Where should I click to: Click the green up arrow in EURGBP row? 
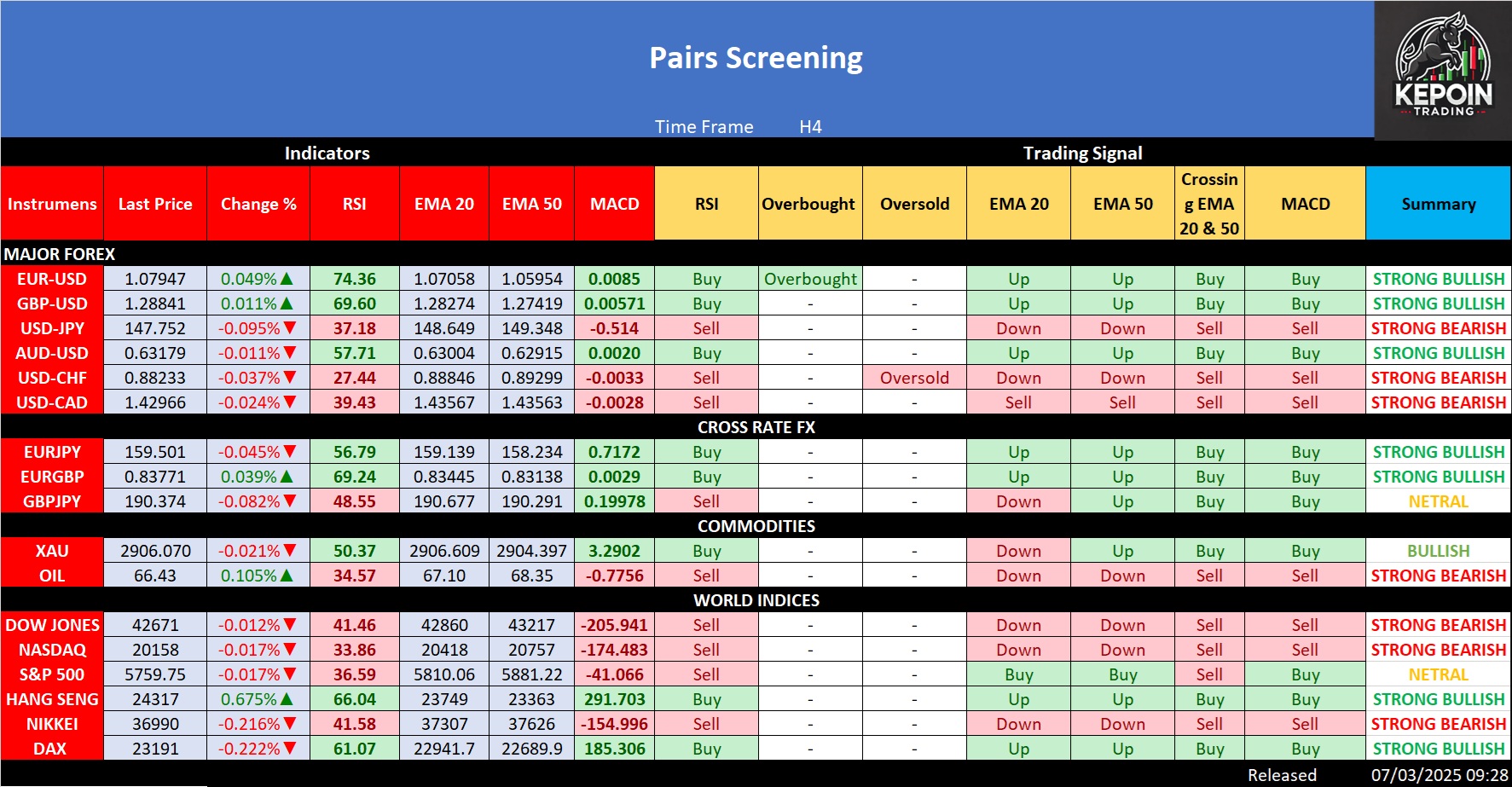pos(287,477)
